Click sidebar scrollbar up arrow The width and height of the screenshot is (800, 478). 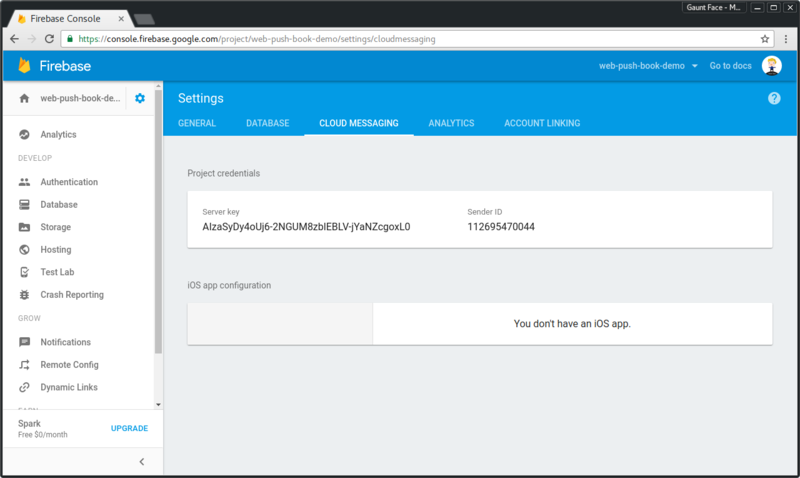coord(158,86)
